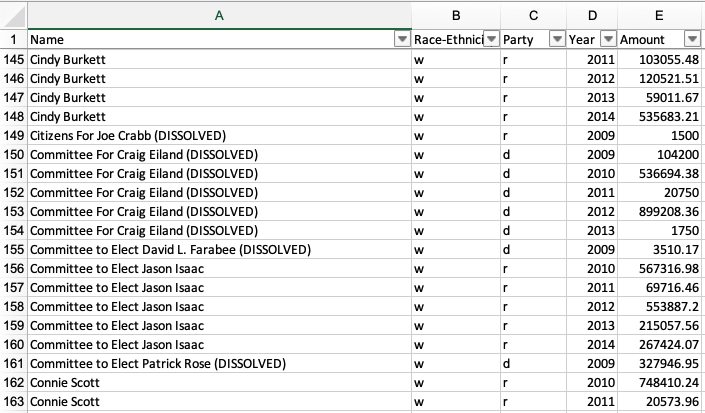The image size is (705, 413).
Task: Click amount 748410.24
Action: (x=660, y=382)
